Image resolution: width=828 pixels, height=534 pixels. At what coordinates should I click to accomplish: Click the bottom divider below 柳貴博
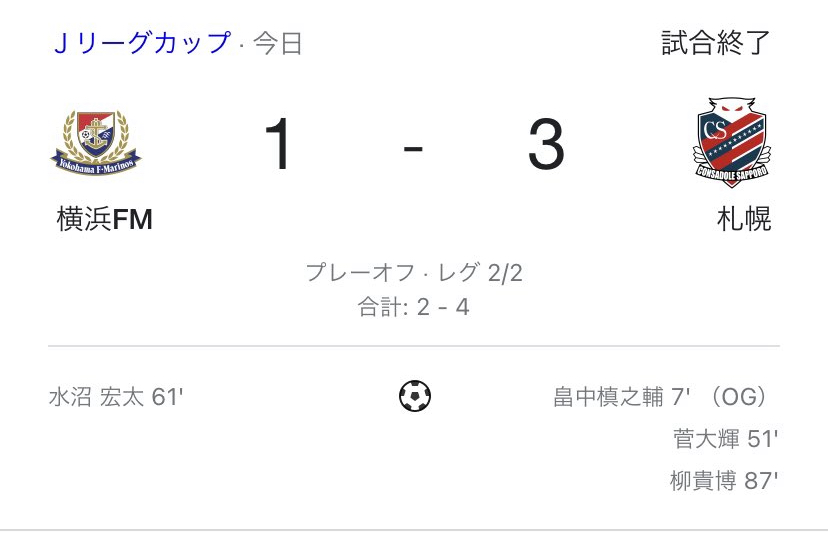pos(414,528)
